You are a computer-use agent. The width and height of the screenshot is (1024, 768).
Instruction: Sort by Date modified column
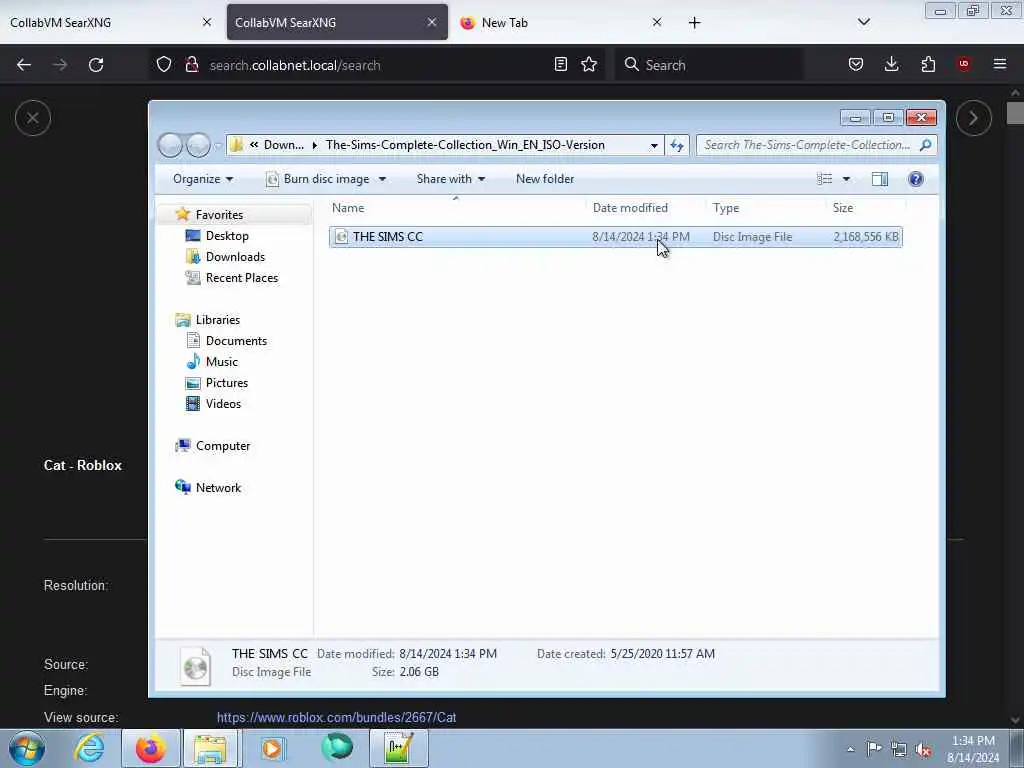click(646, 208)
